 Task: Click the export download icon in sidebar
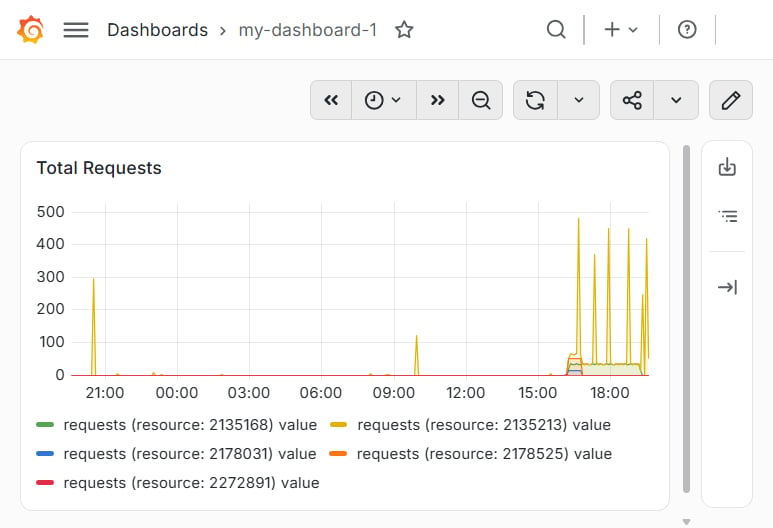(727, 167)
